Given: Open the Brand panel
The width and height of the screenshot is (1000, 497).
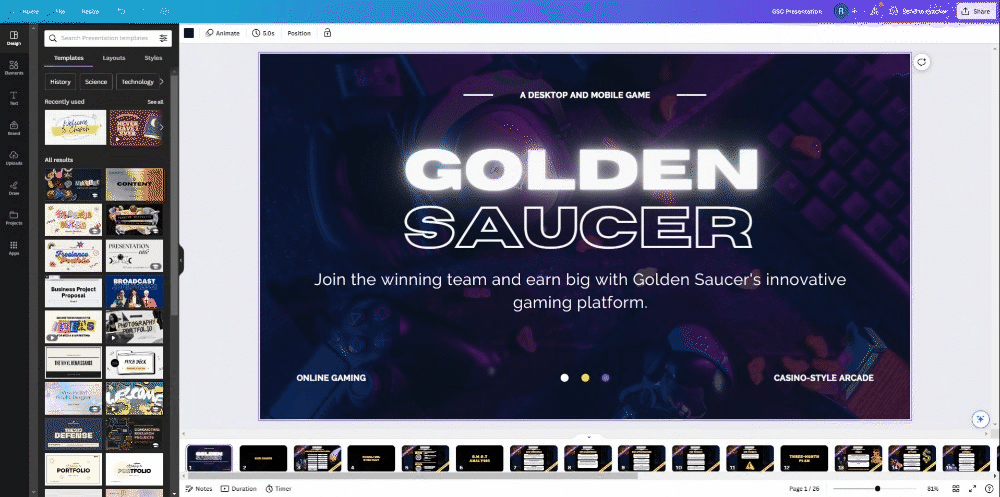Looking at the screenshot, I should click(13, 128).
